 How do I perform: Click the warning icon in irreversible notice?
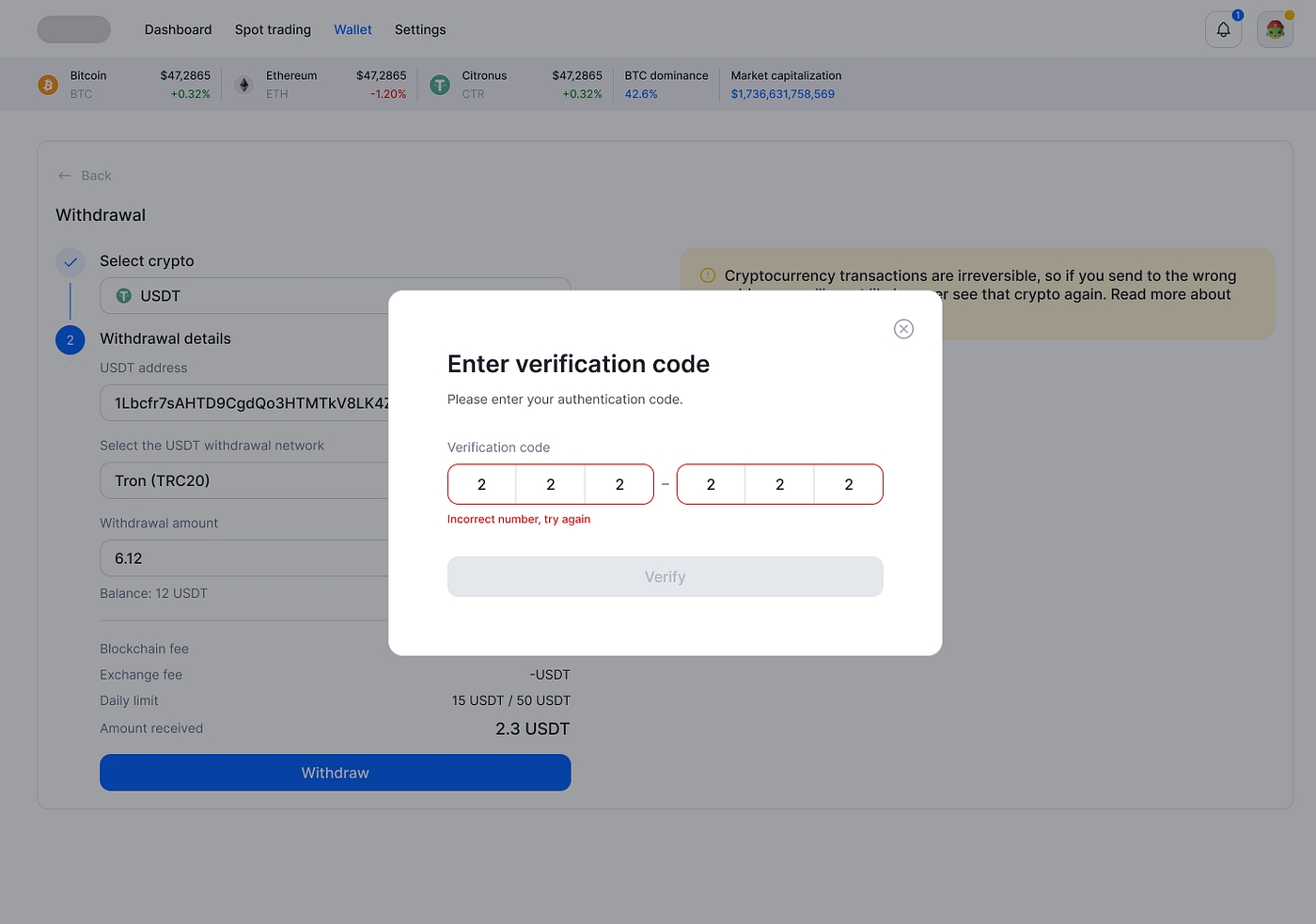click(x=708, y=275)
